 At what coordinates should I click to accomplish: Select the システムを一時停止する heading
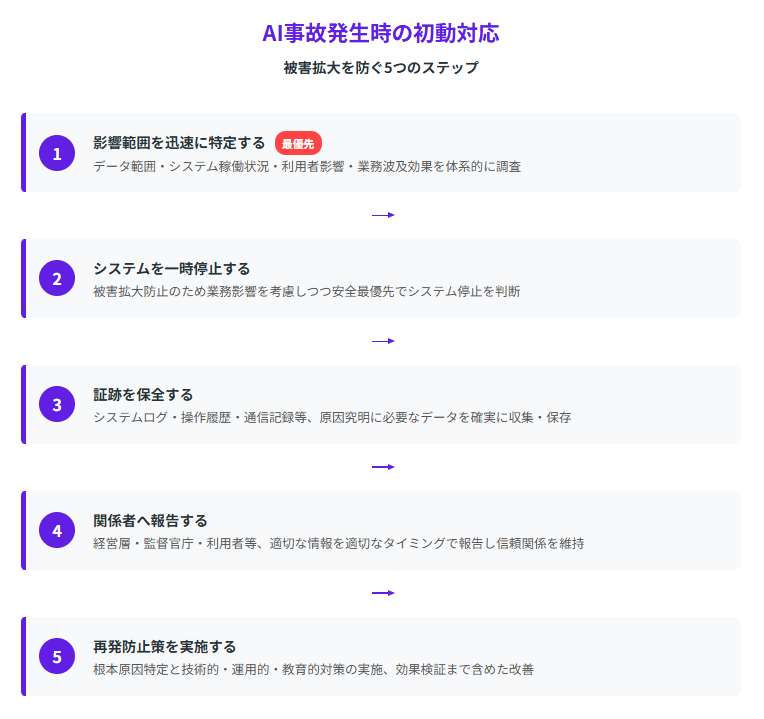(x=171, y=269)
